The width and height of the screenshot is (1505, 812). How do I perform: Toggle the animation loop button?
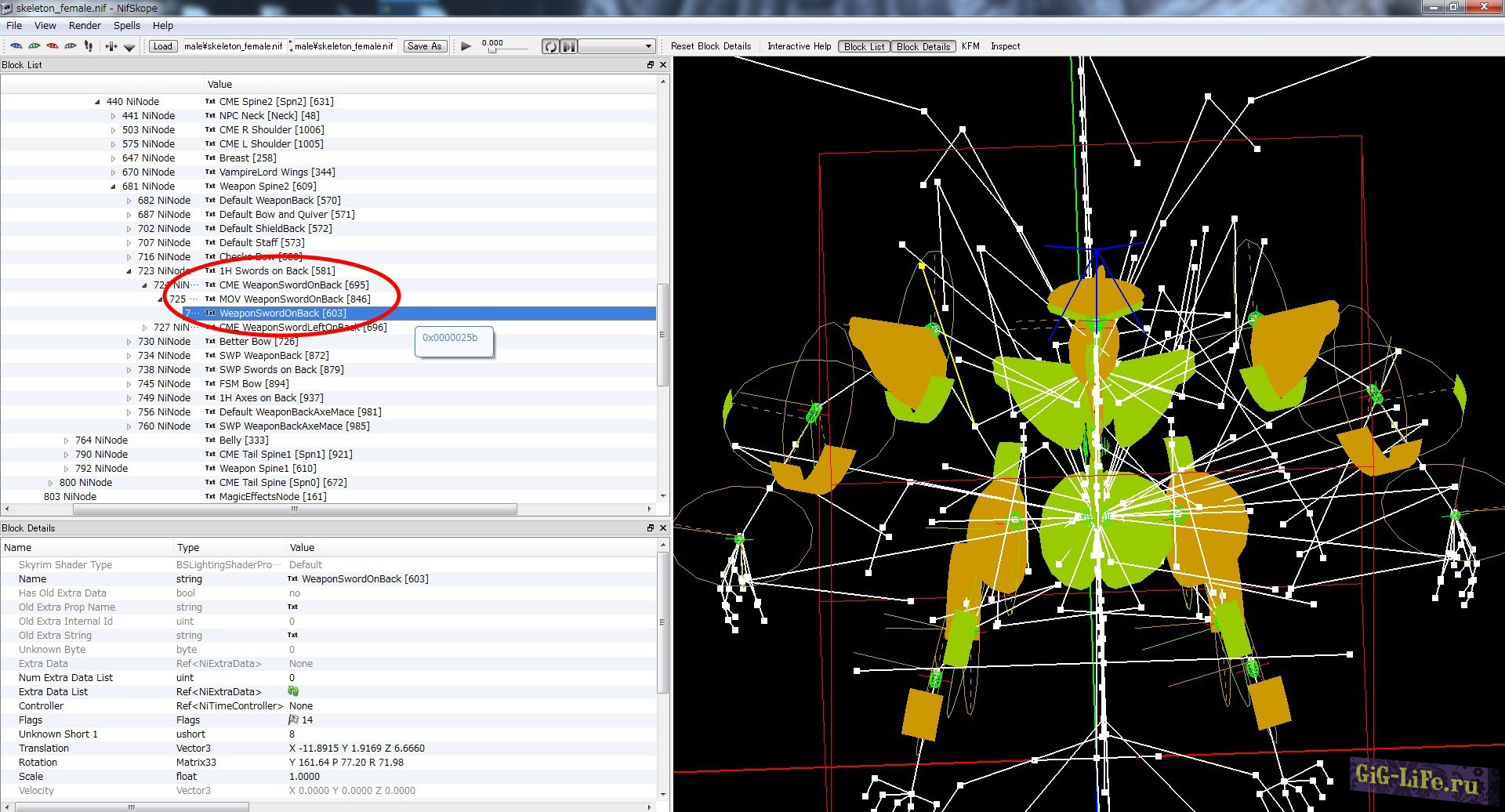click(551, 46)
